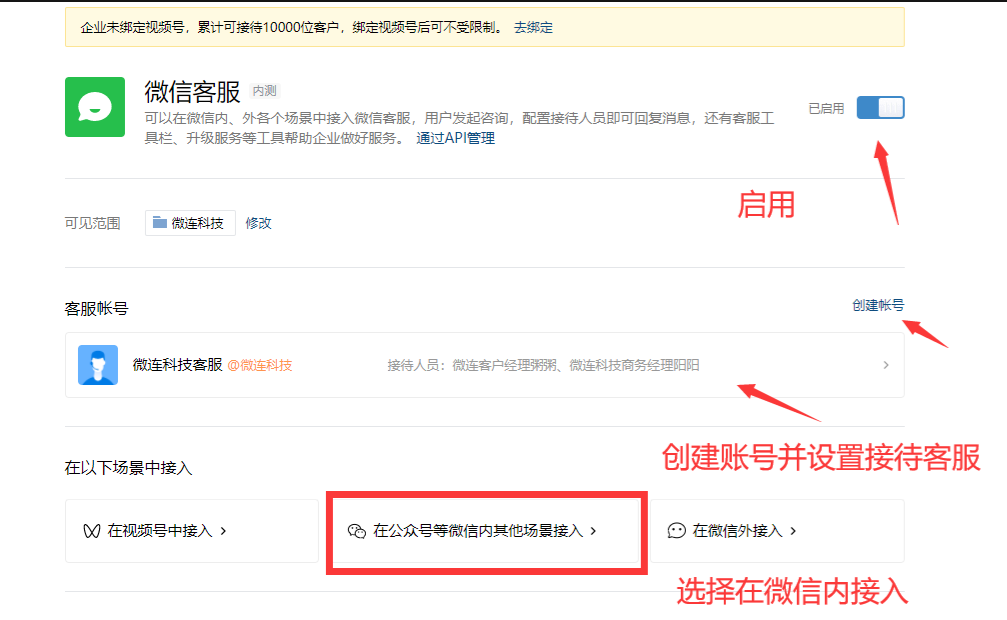The image size is (1007, 620).
Task: Click the 微连科技客服 account name
Action: (x=177, y=365)
